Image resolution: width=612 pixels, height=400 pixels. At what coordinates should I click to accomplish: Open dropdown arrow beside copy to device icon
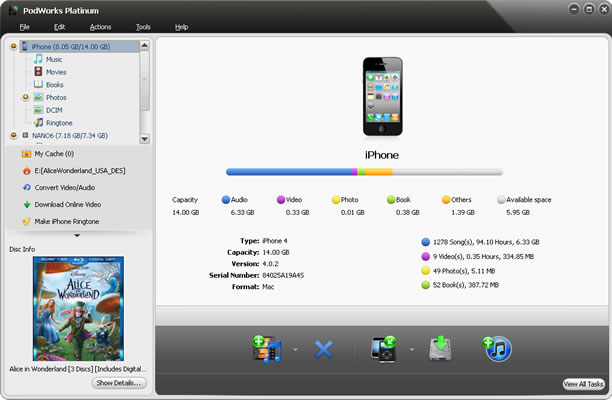point(412,349)
